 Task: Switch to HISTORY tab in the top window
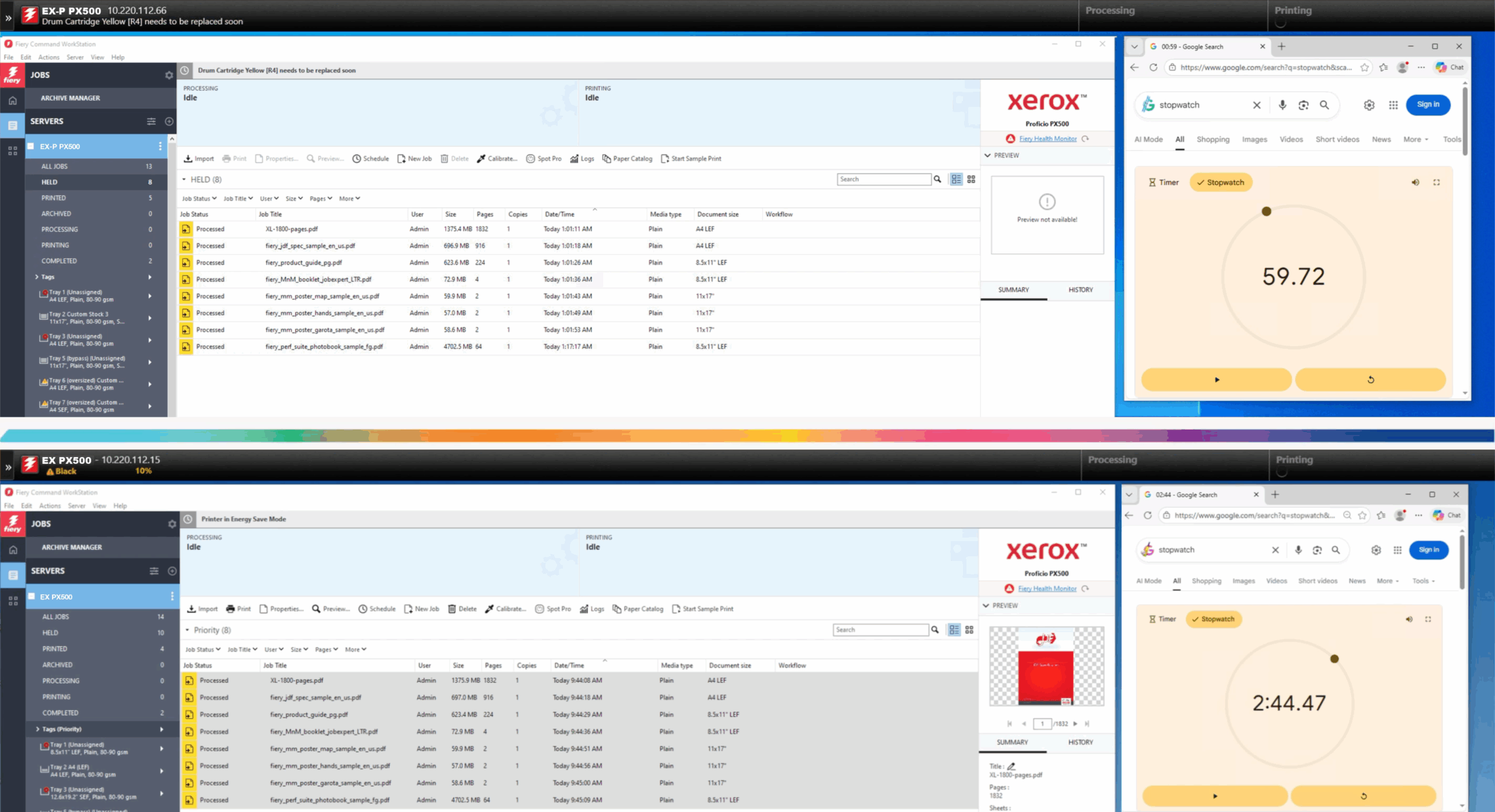point(1080,290)
